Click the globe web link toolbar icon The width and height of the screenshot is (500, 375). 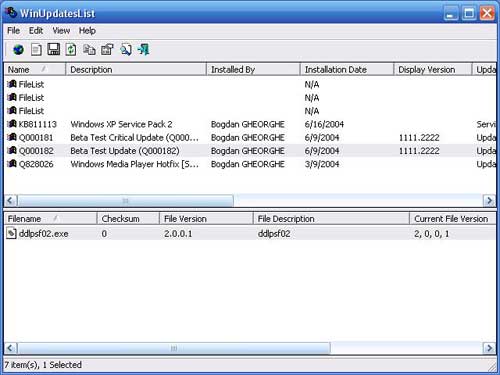tap(18, 50)
